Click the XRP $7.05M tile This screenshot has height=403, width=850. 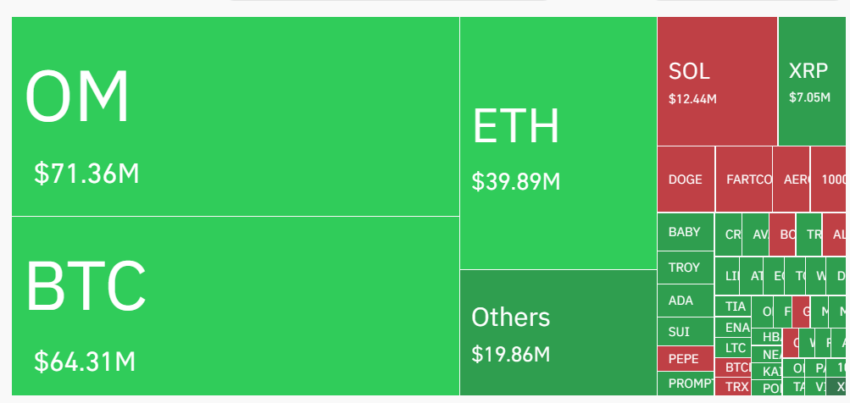(x=814, y=81)
